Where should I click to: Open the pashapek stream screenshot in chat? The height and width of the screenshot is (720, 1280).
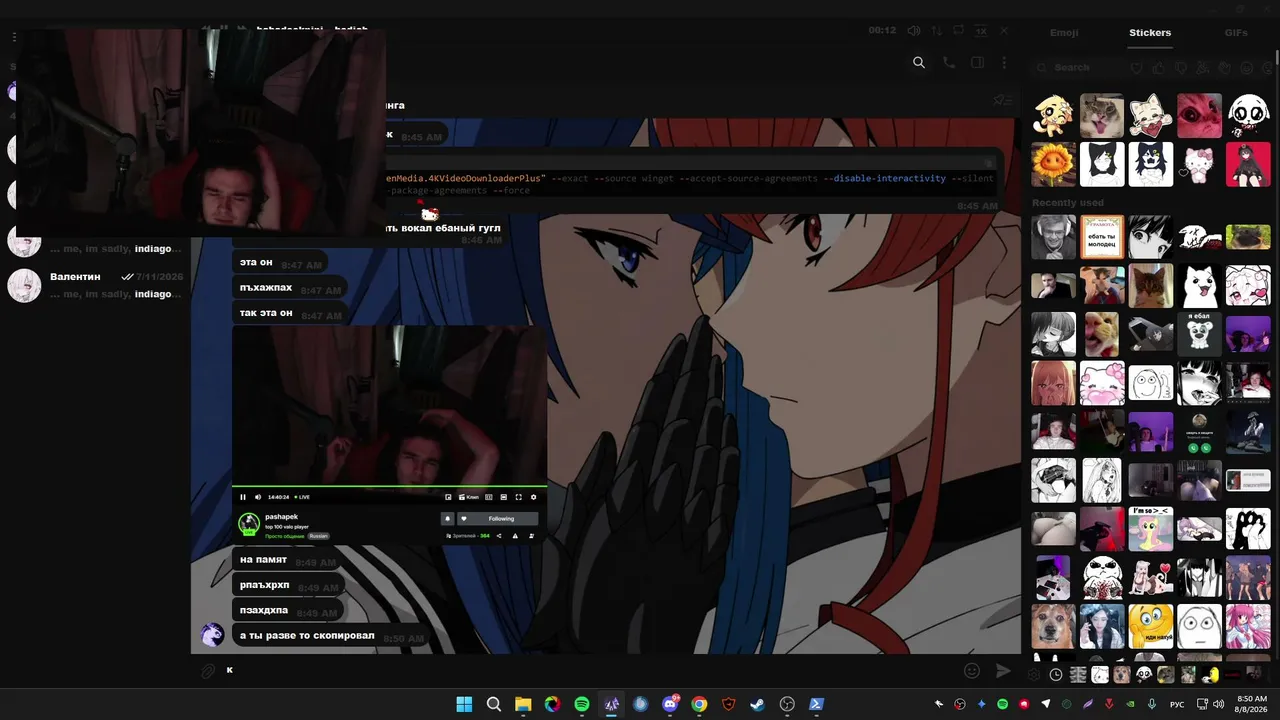point(390,435)
